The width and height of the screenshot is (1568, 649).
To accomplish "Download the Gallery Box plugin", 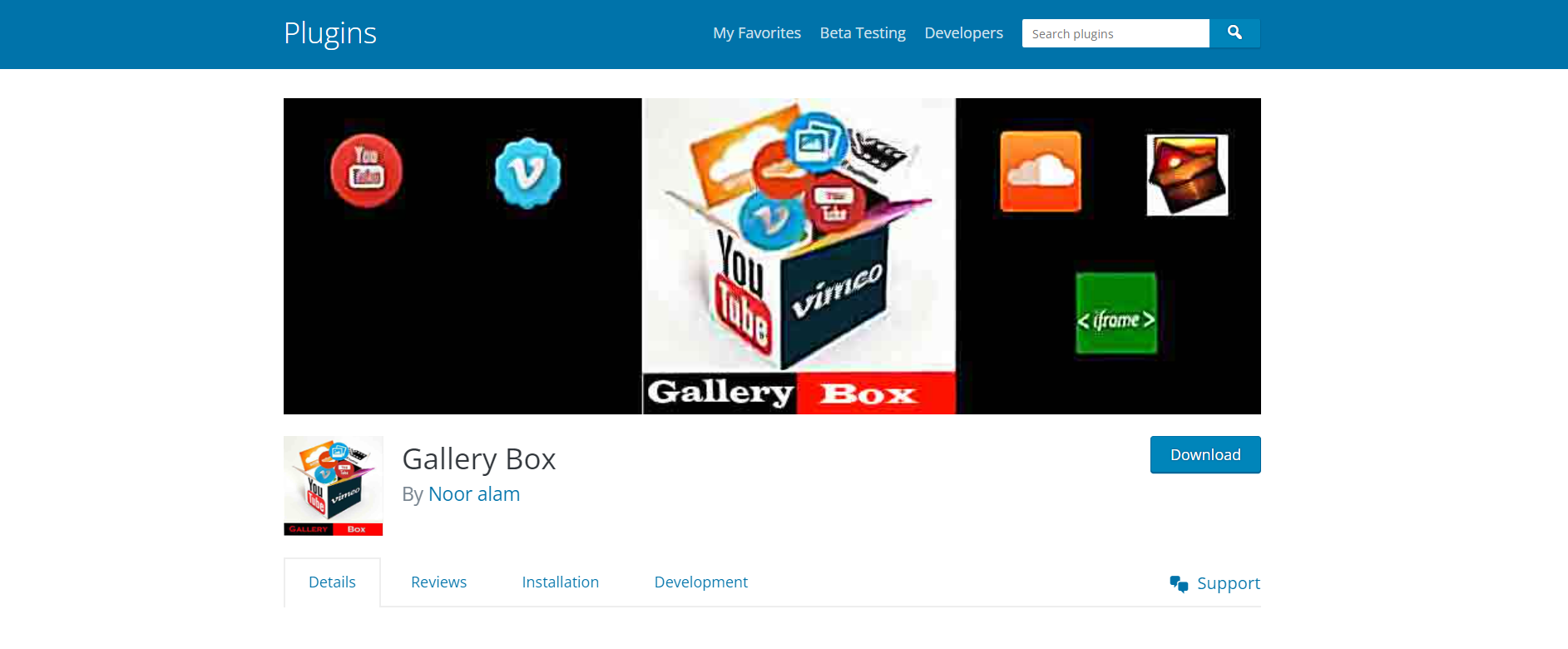I will click(x=1205, y=454).
